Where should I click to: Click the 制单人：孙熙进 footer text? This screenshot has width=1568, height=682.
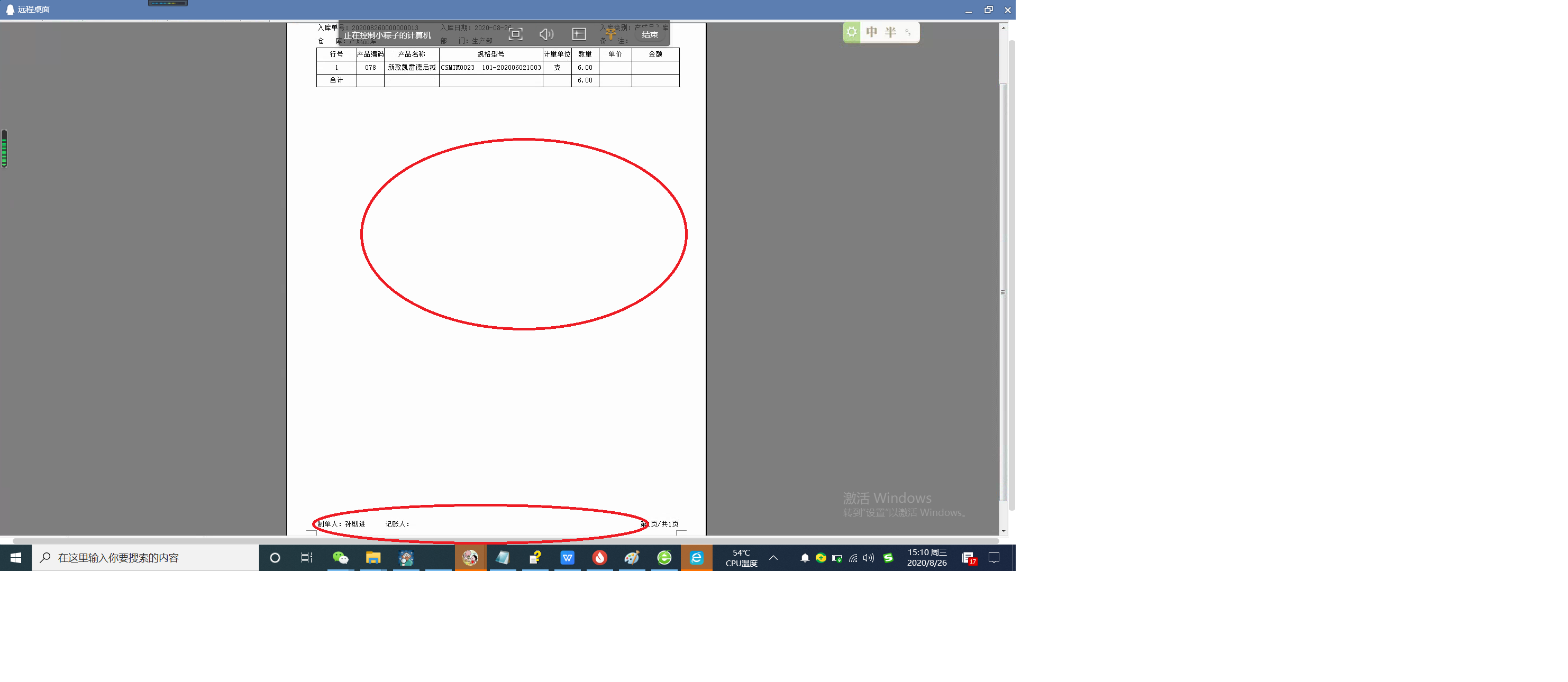click(341, 524)
